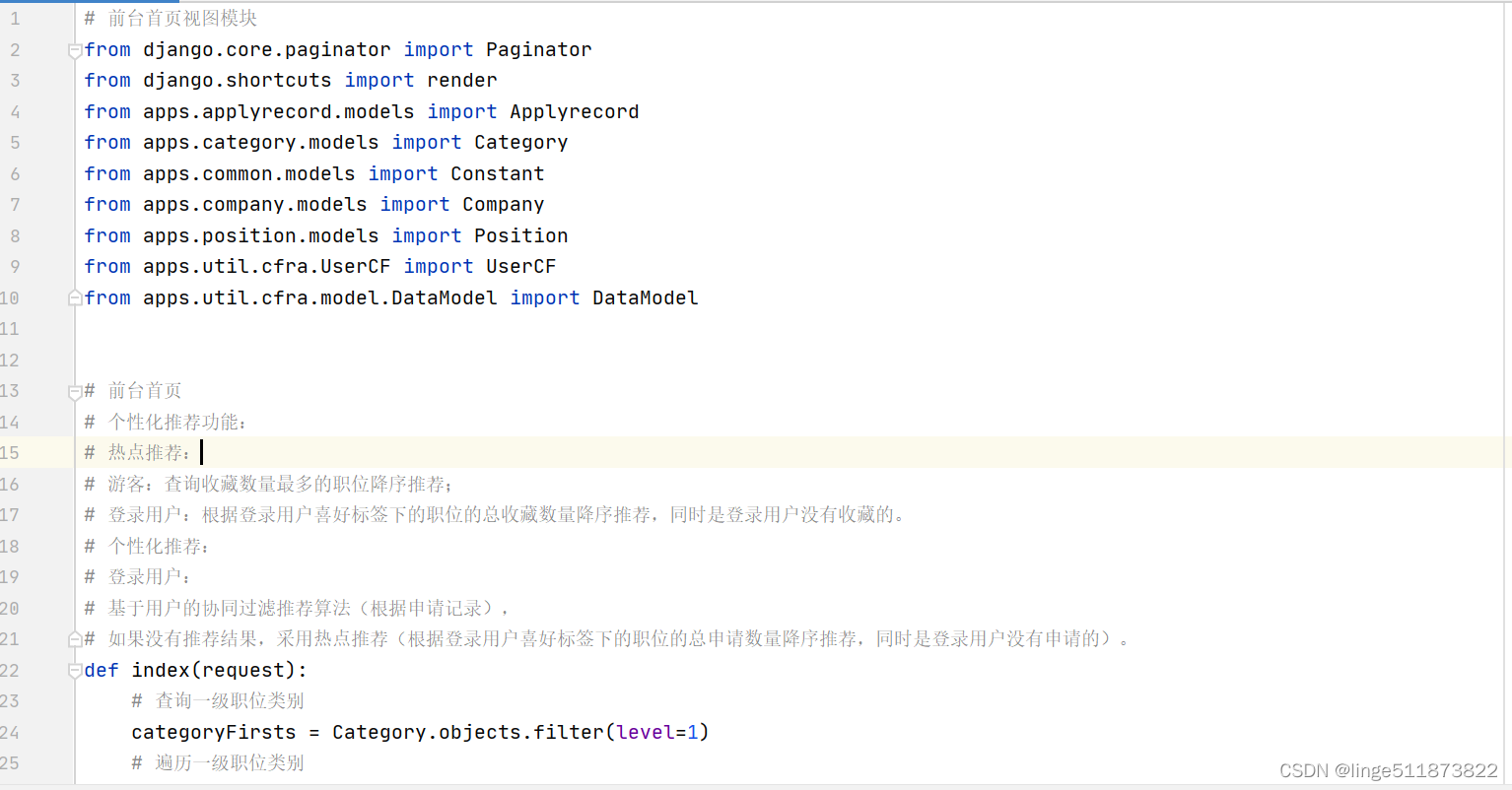Click line number 22 in the gutter

[10, 670]
